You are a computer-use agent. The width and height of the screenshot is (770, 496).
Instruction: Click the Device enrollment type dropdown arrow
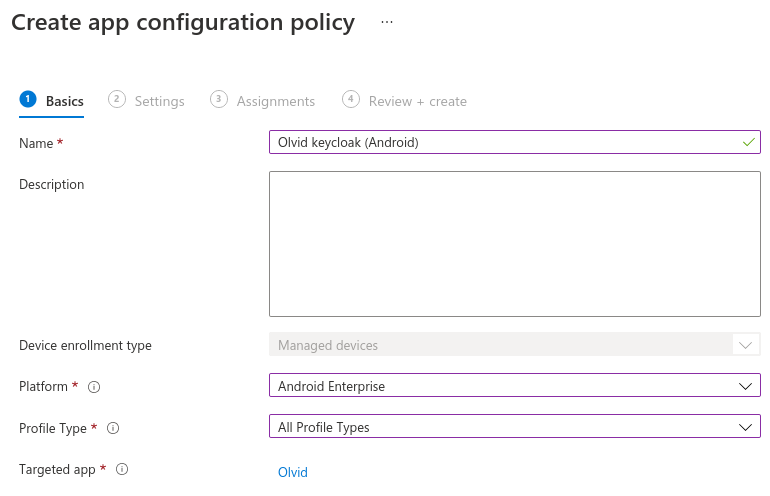pyautogui.click(x=744, y=345)
